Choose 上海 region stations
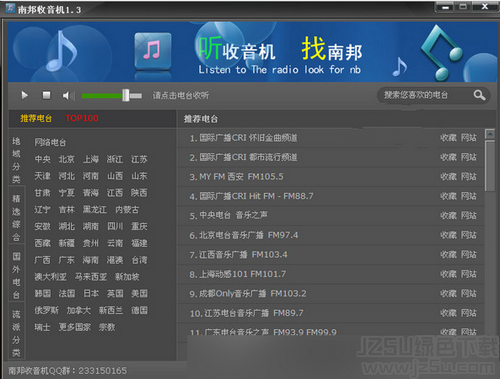The width and height of the screenshot is (500, 379). pyautogui.click(x=91, y=159)
